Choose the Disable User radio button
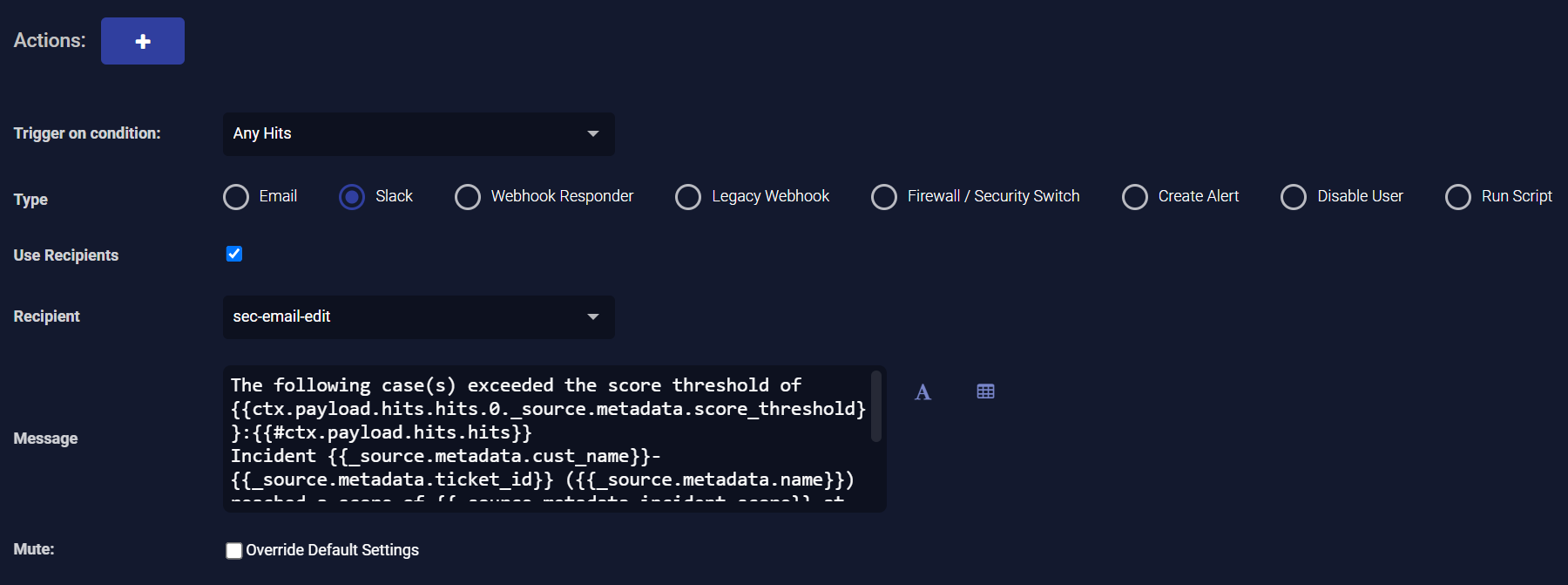This screenshot has height=585, width=1568. pyautogui.click(x=1294, y=197)
